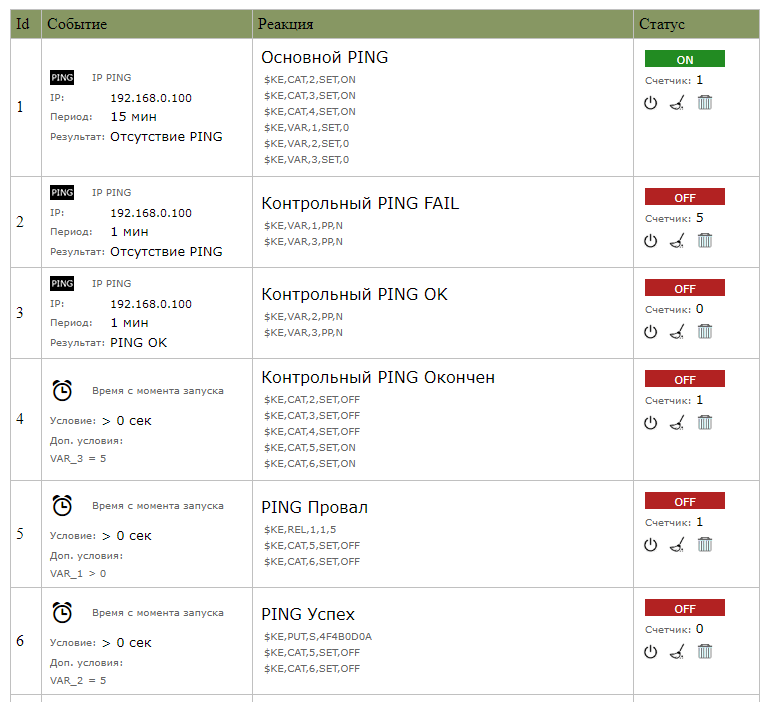Select the Контрольный PING Окончен title
771x702 pixels.
click(377, 377)
